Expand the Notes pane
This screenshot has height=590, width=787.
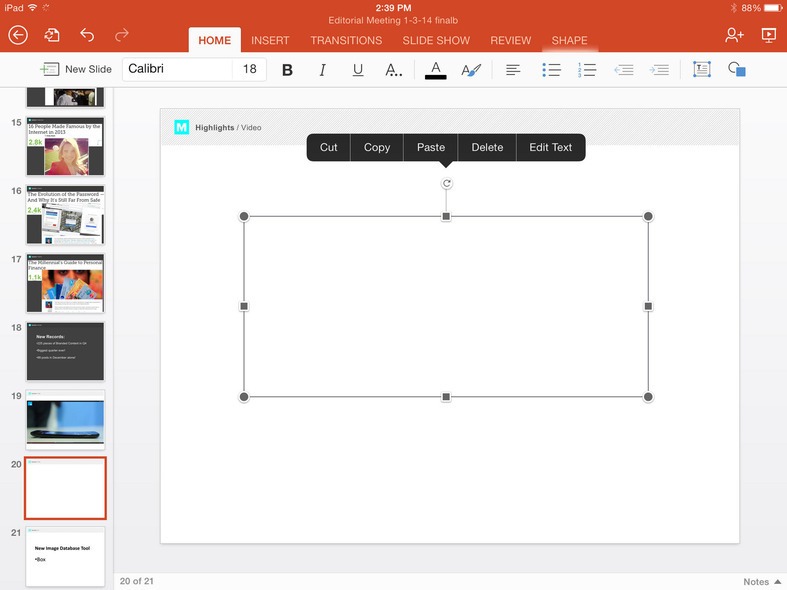tap(761, 581)
